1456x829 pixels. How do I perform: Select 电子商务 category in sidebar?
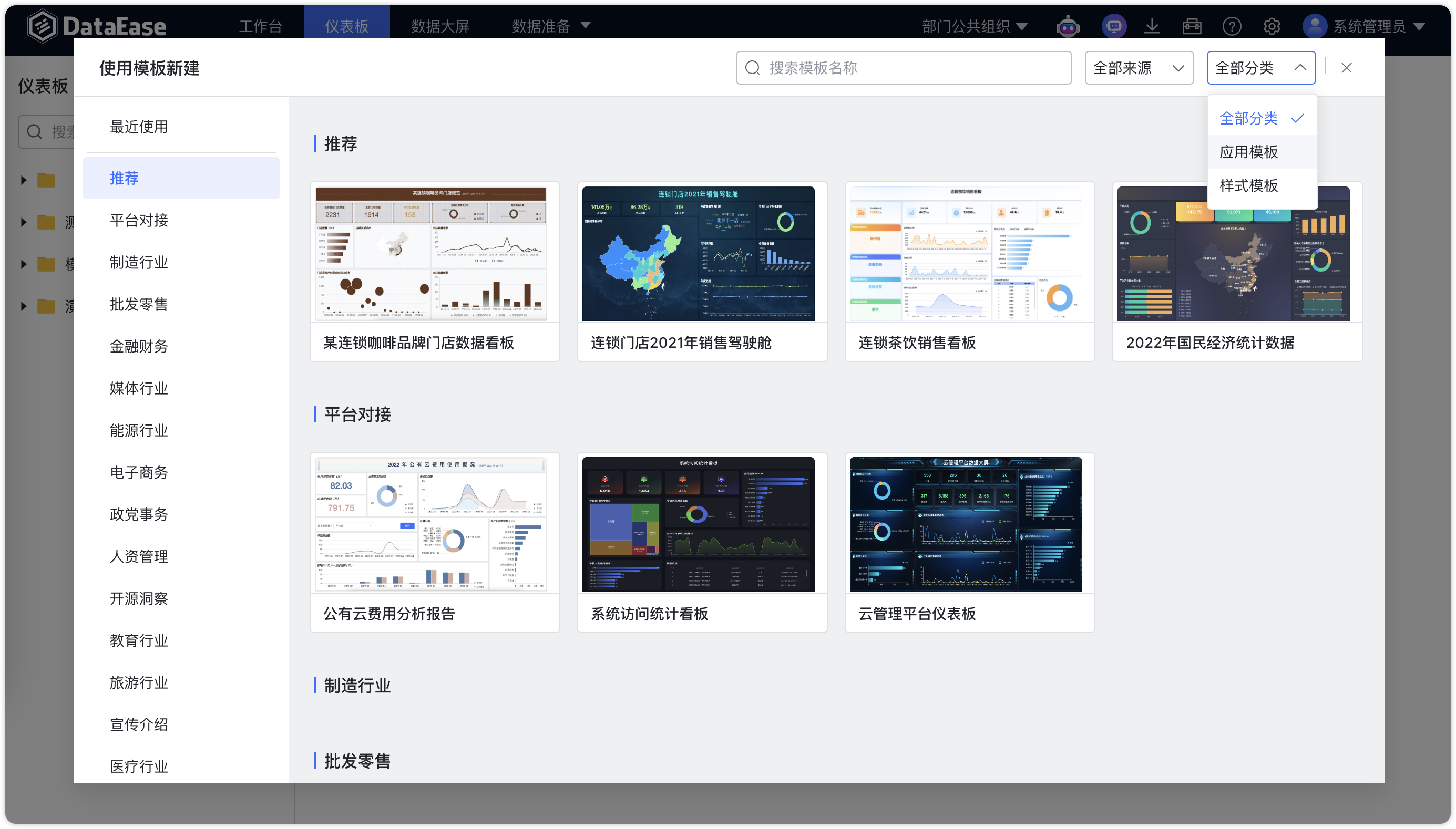point(181,473)
